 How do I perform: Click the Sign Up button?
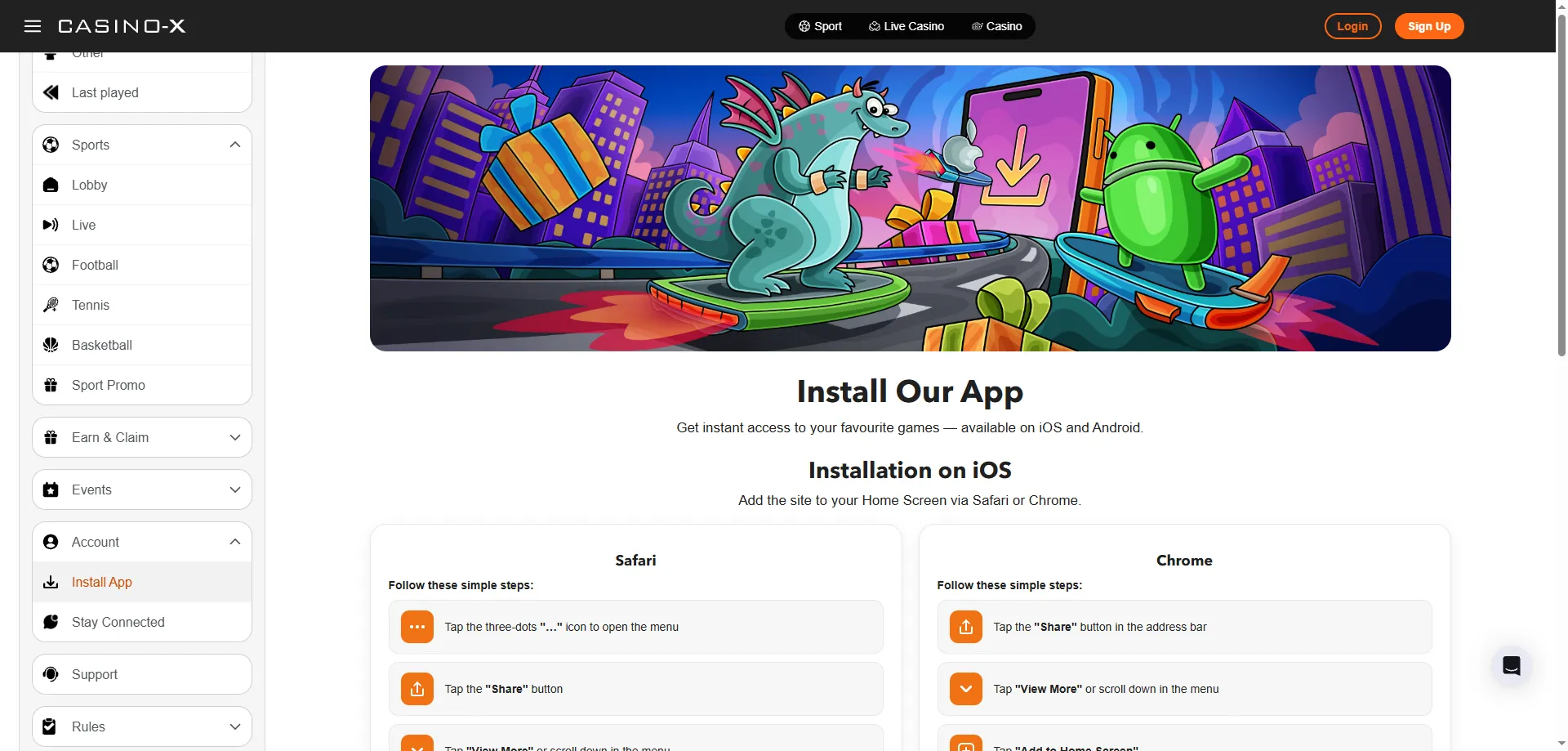click(1429, 26)
